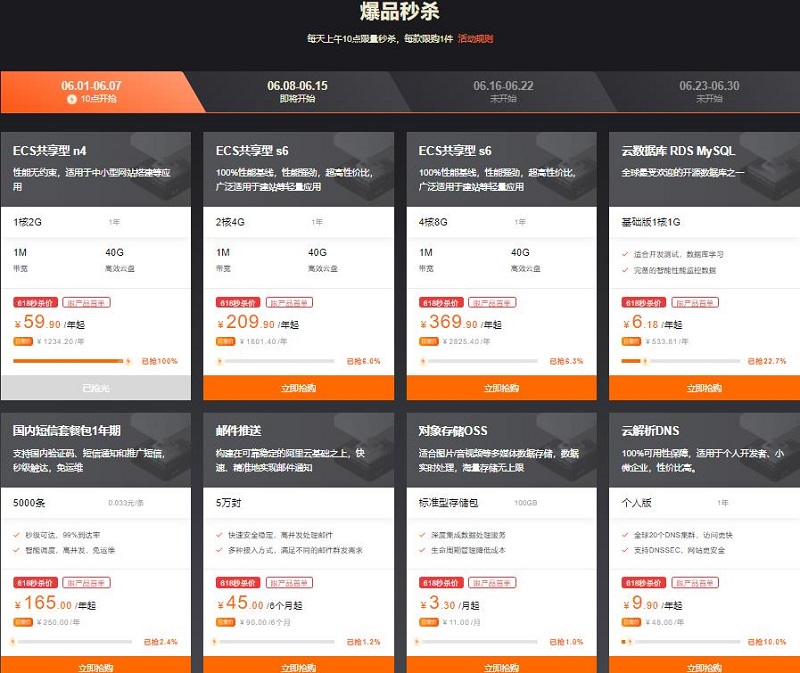Viewport: 800px width, 673px height.
Task: Click the 618秒杀价 tag on the ECS n4 card
Action: click(35, 303)
